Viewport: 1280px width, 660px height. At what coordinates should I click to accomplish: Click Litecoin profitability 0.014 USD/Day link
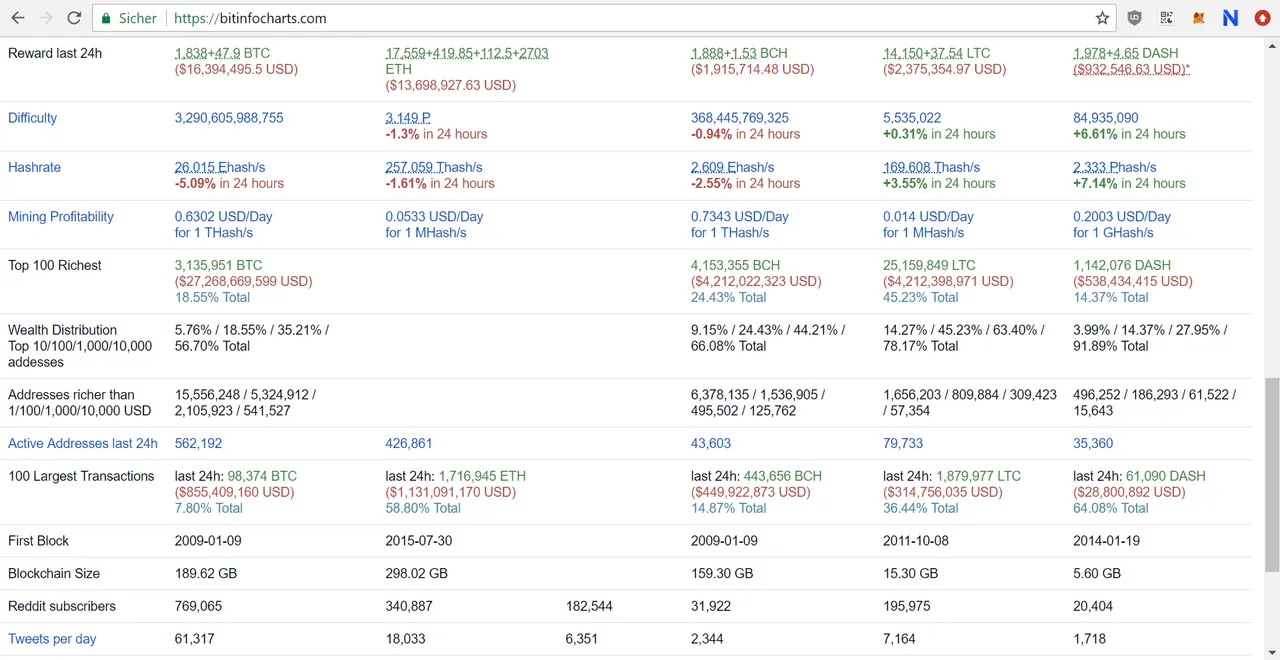[928, 216]
